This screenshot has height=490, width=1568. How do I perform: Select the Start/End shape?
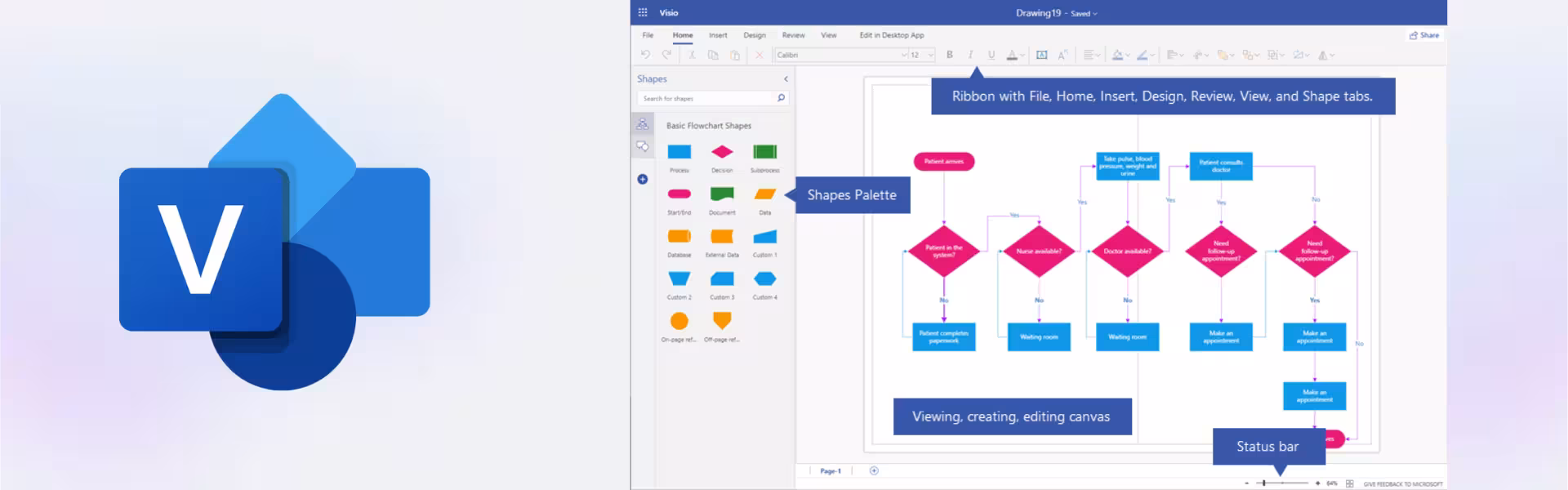coord(679,194)
